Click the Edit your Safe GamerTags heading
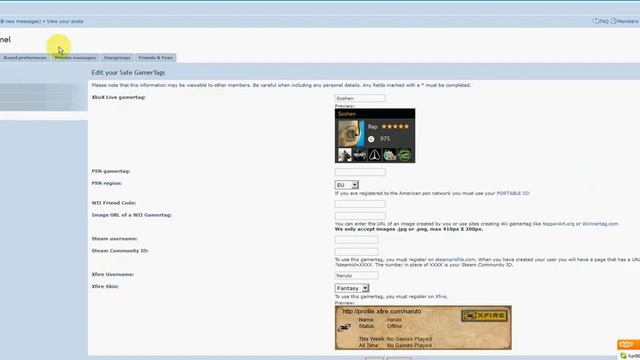 [128, 73]
